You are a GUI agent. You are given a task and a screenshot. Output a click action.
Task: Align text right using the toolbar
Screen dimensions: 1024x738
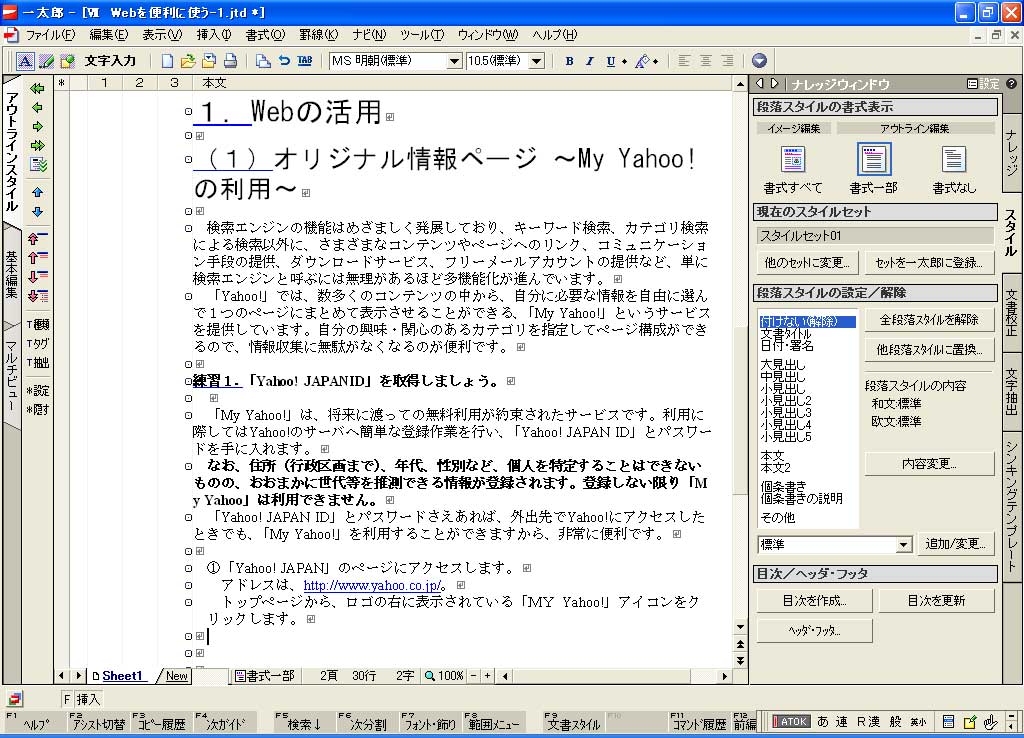click(727, 61)
